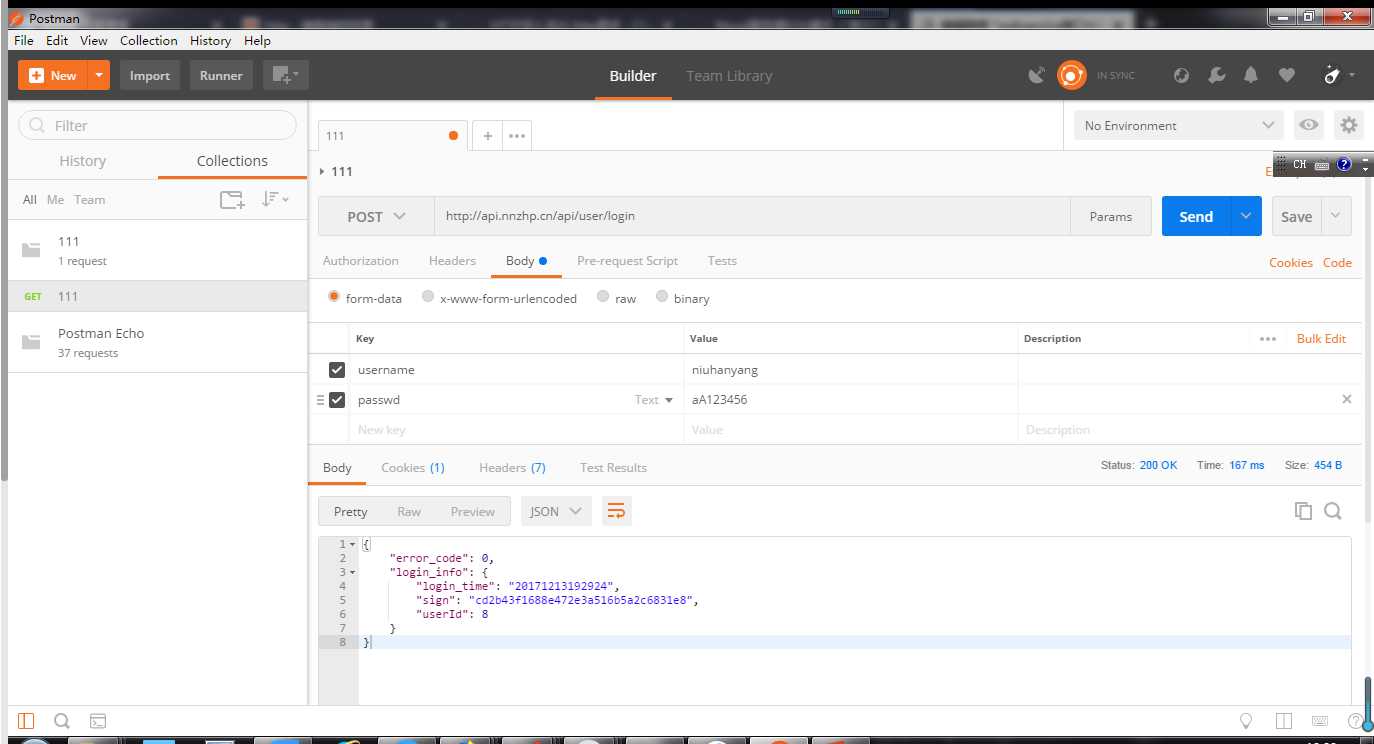Click the interceptor satellite icon
This screenshot has width=1374, height=744.
pyautogui.click(x=1037, y=75)
